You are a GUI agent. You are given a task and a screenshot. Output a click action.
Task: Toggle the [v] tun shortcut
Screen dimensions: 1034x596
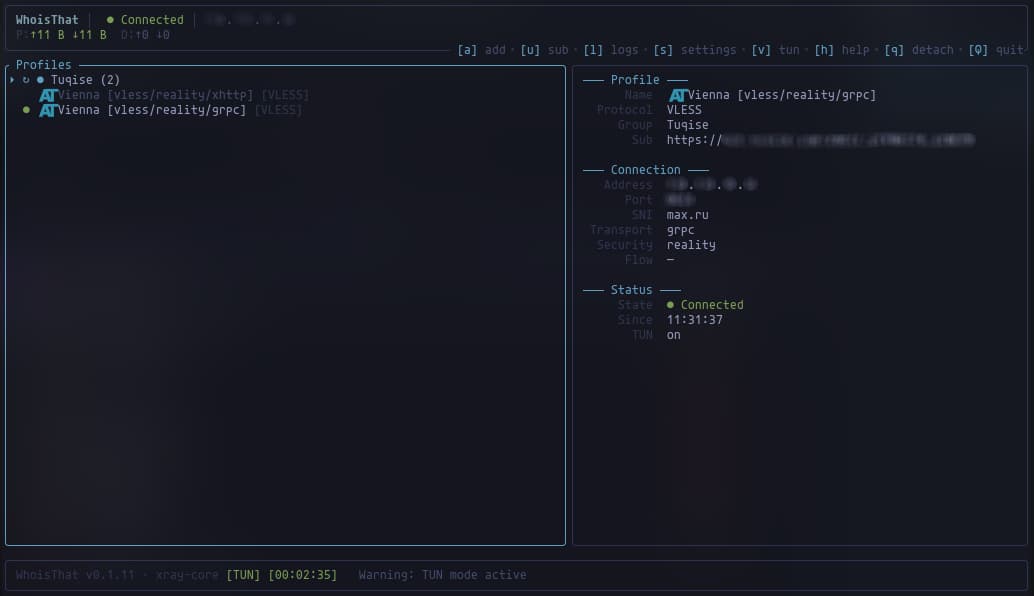(775, 50)
